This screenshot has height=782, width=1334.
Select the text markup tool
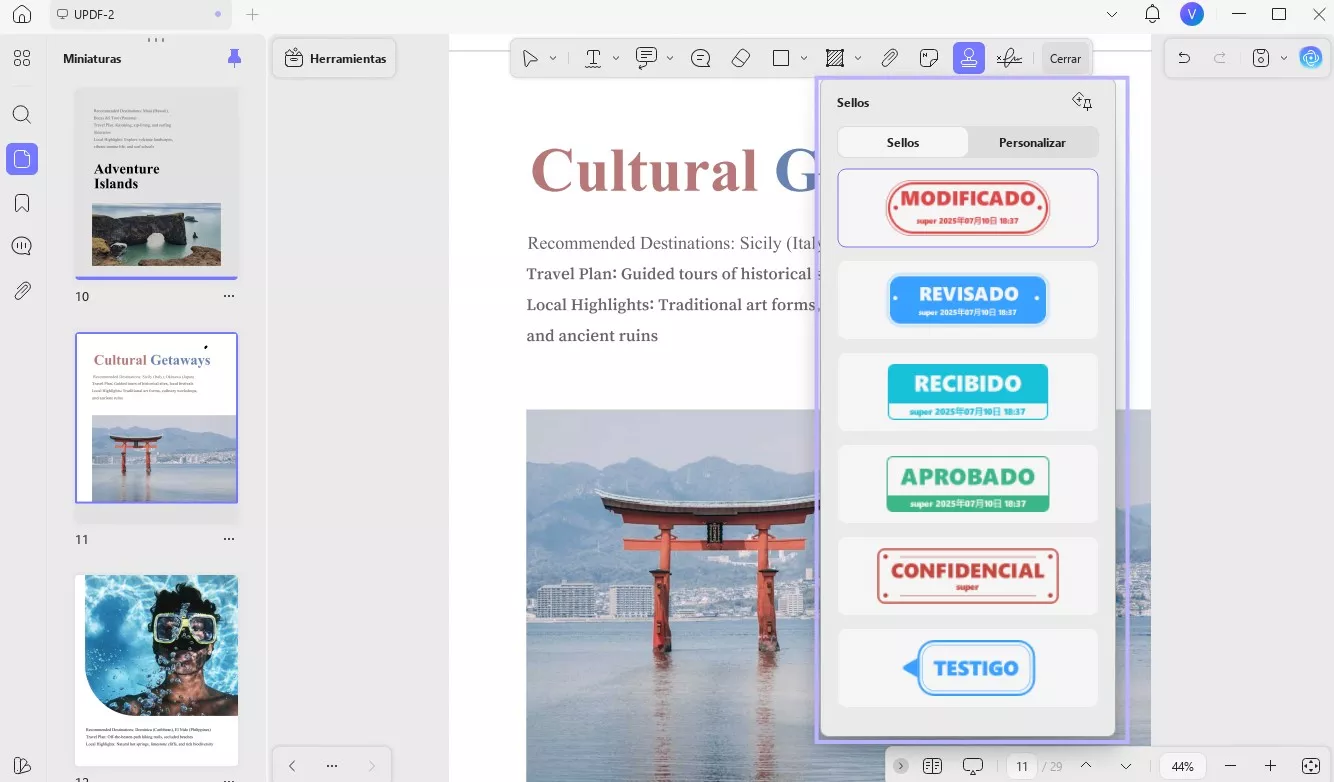[x=593, y=59]
